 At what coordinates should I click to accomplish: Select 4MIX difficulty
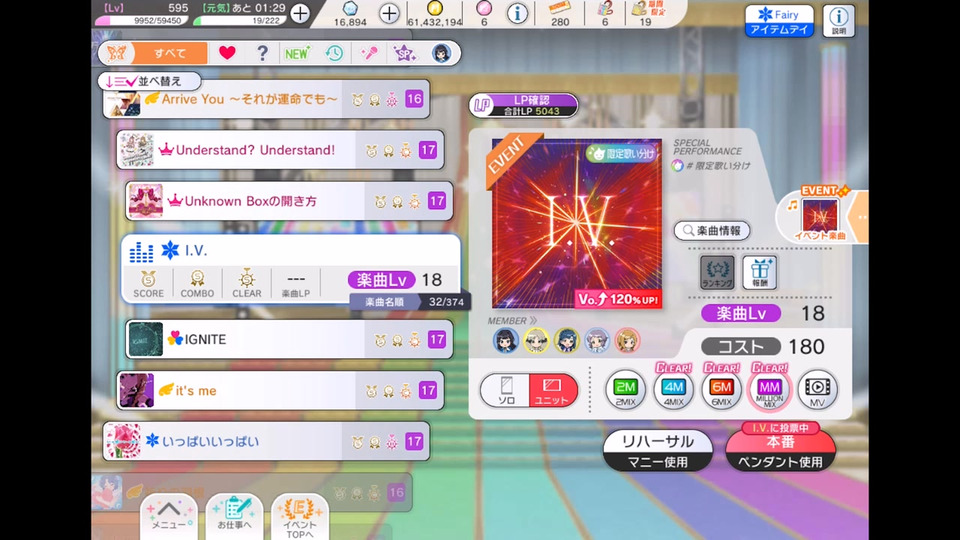[673, 389]
